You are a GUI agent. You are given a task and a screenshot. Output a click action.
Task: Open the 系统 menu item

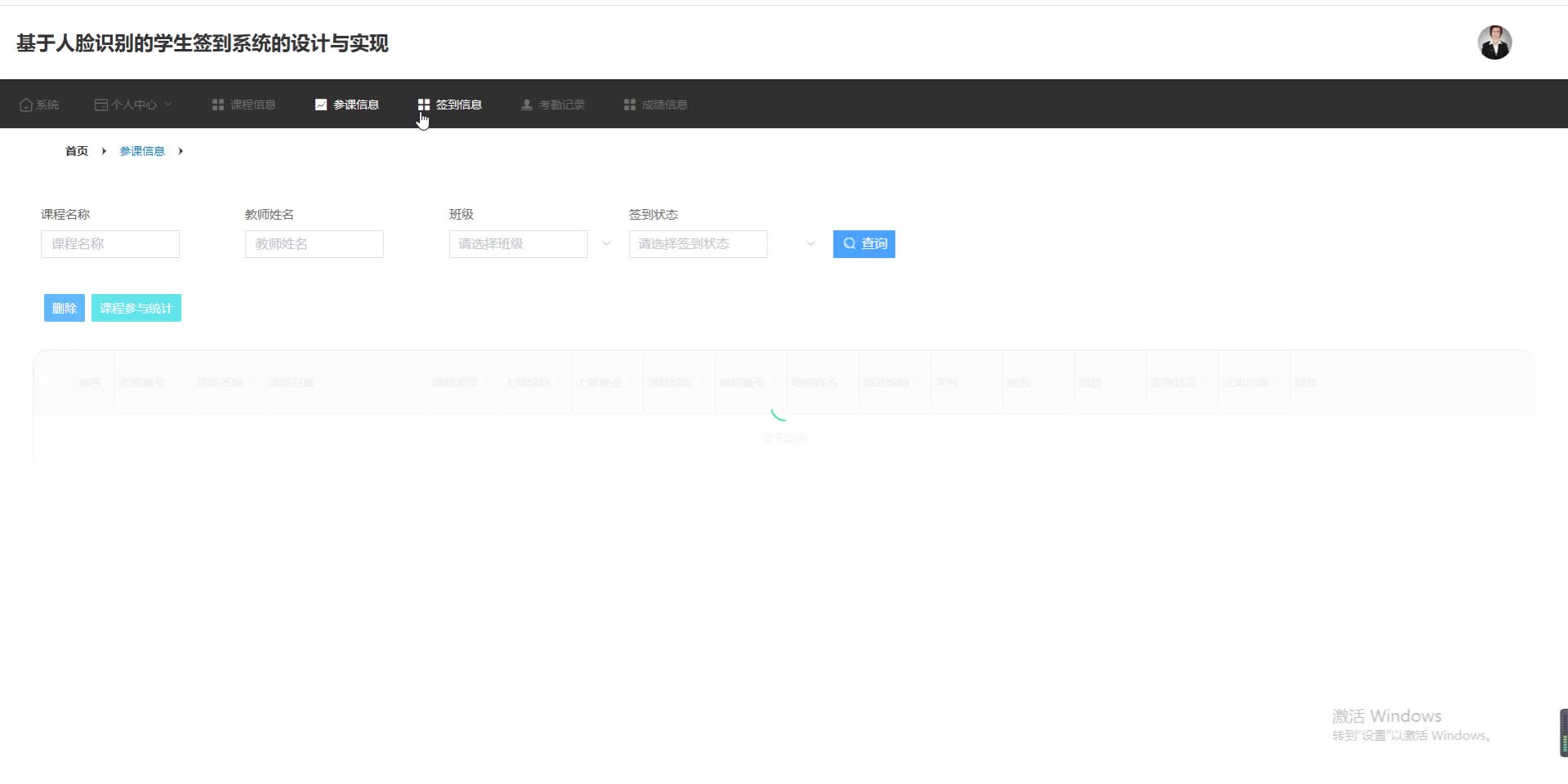click(x=39, y=105)
